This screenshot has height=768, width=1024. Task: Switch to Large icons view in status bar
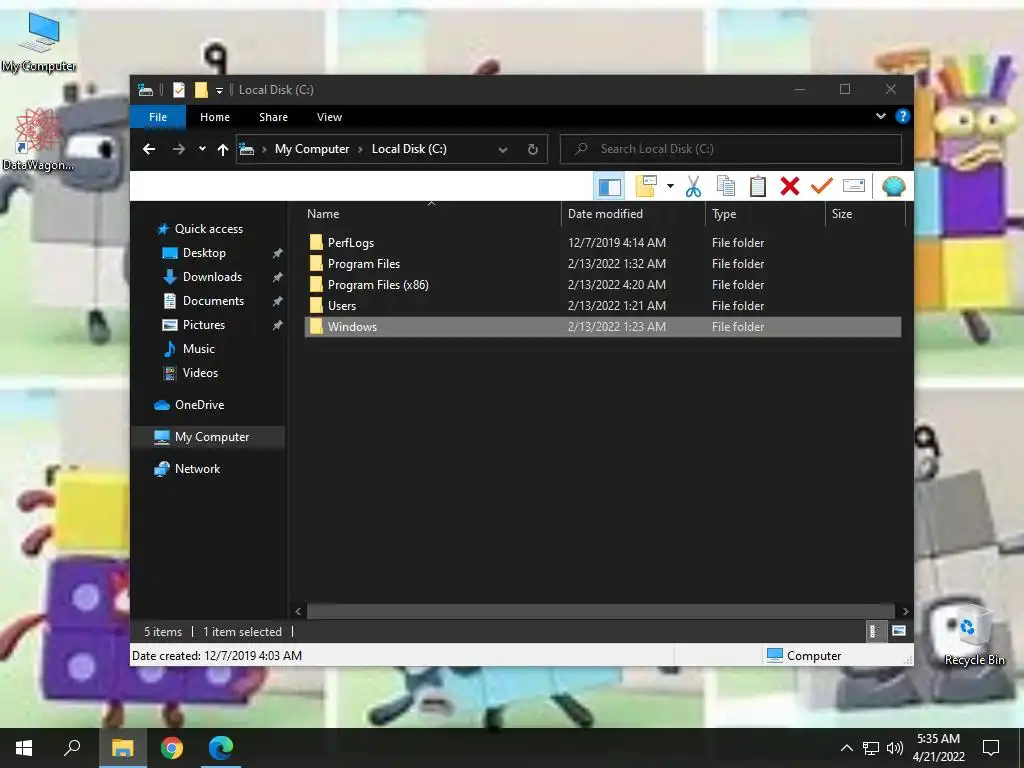click(899, 631)
